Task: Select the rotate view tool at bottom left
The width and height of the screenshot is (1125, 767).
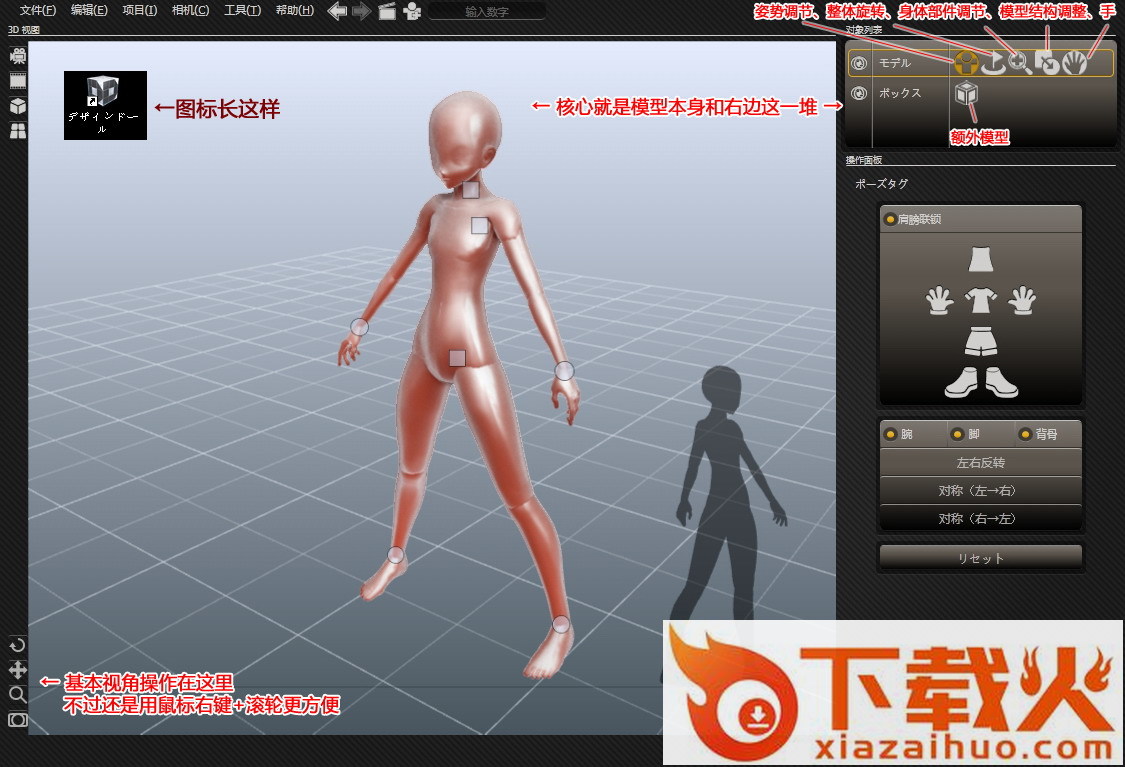Action: [17, 645]
